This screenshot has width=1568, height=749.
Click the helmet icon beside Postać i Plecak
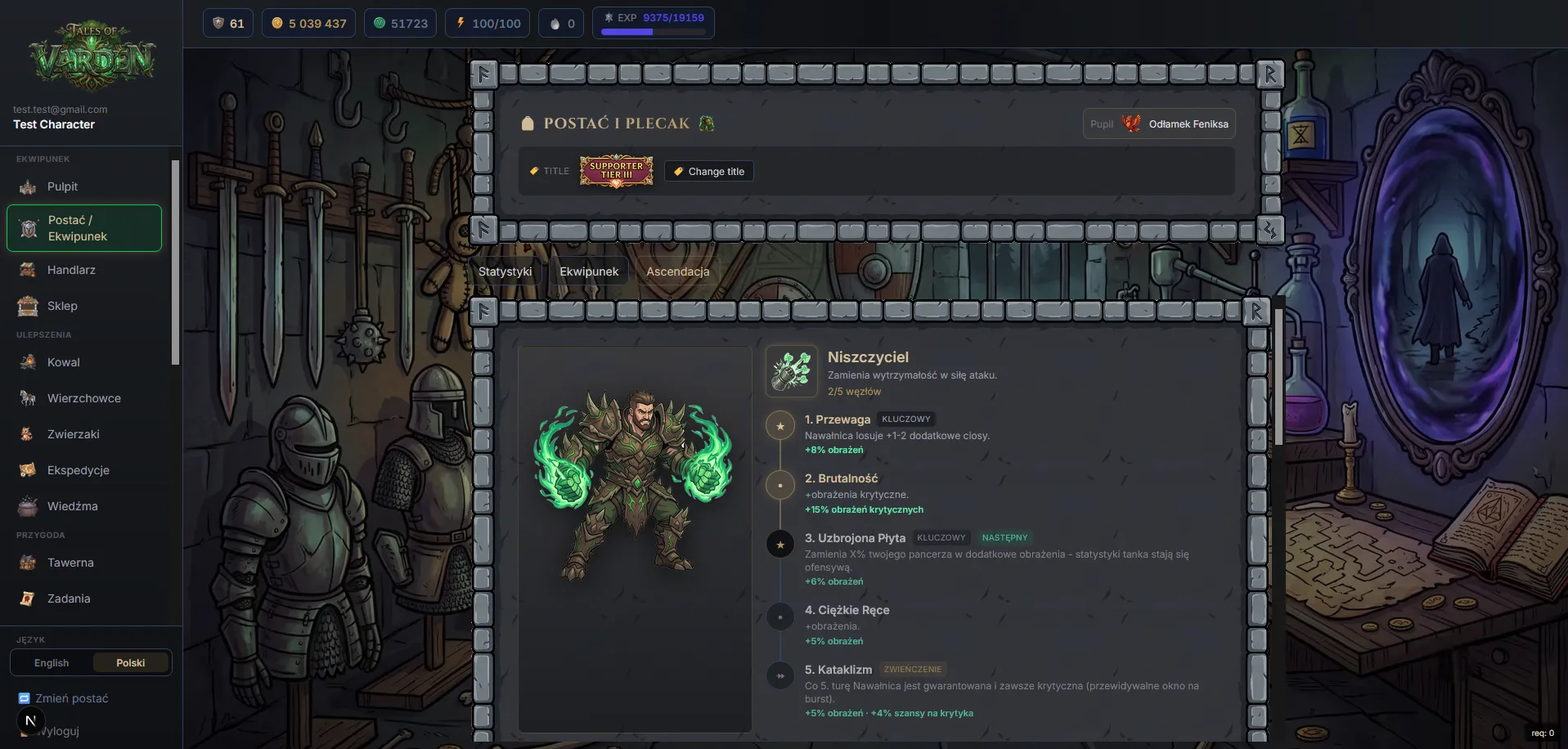[x=707, y=123]
